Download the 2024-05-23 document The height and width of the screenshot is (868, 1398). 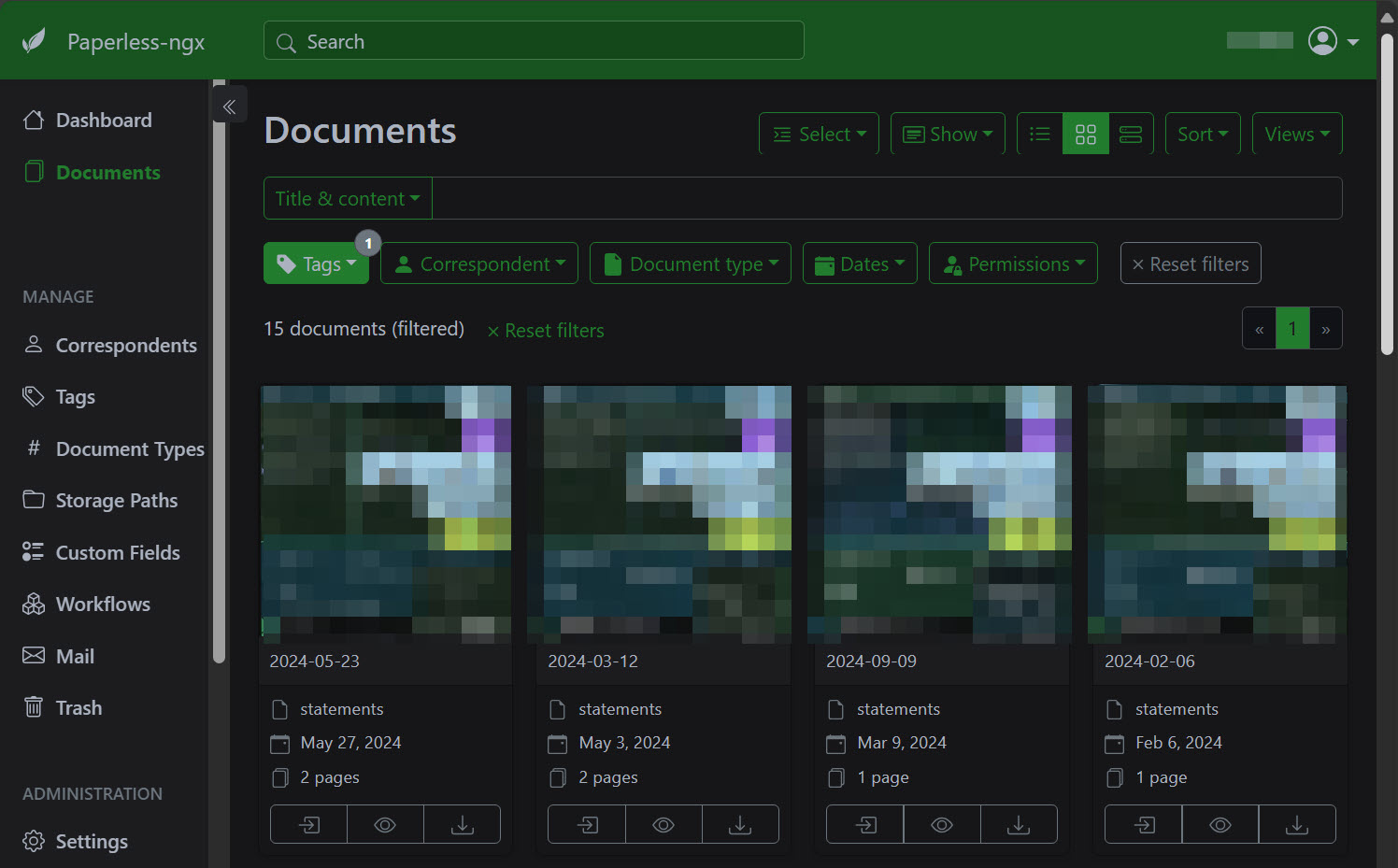(463, 824)
